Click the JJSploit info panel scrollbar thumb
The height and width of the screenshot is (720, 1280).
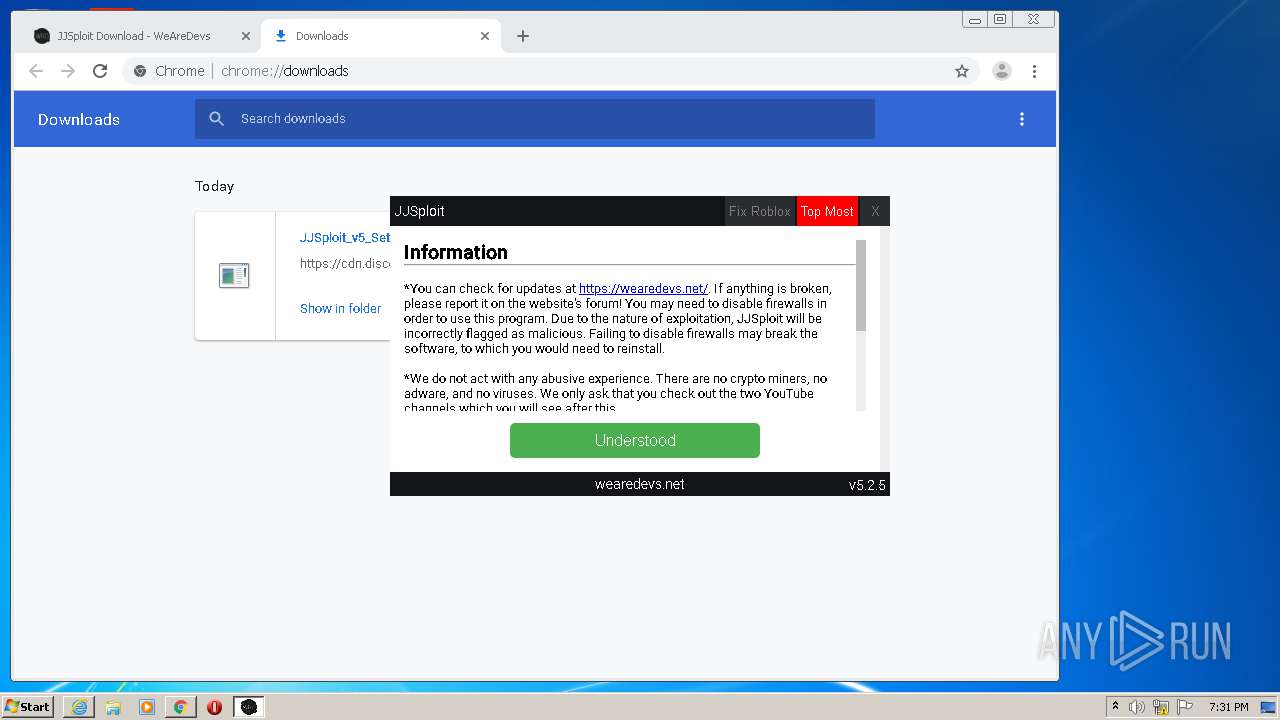(861, 285)
